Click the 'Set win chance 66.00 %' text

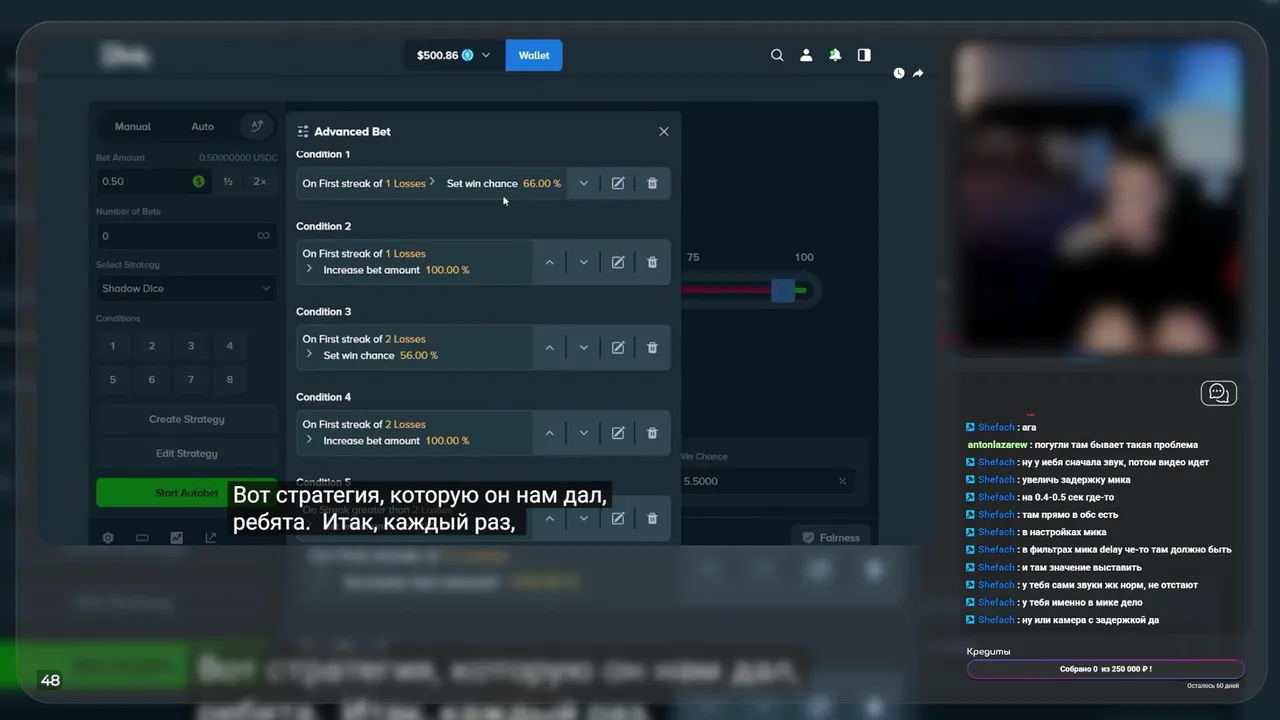coord(504,184)
